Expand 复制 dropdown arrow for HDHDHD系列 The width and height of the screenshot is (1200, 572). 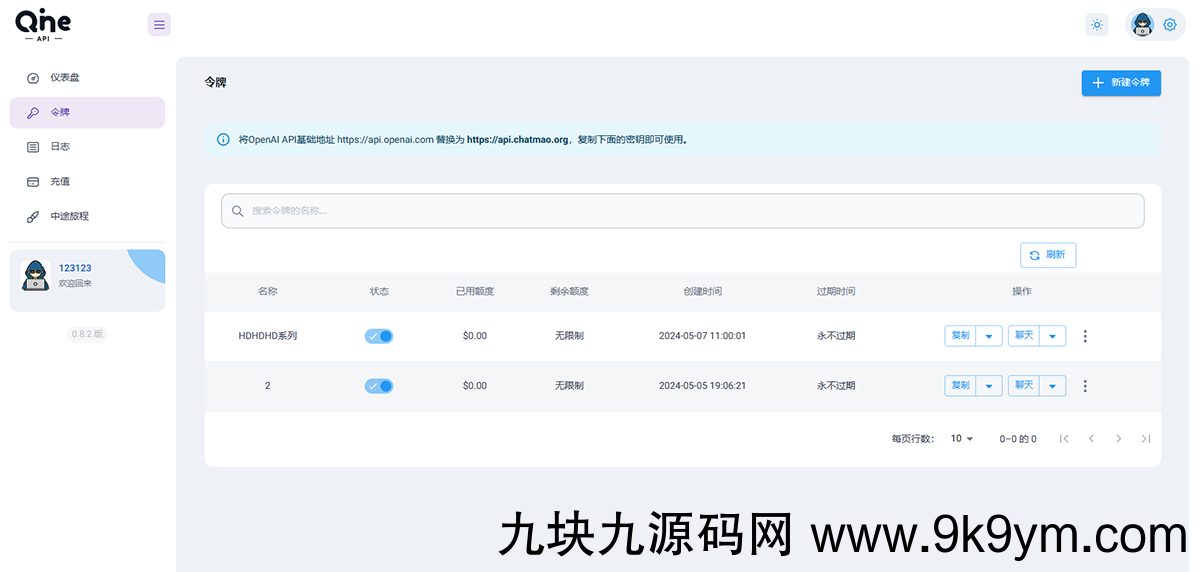point(989,336)
